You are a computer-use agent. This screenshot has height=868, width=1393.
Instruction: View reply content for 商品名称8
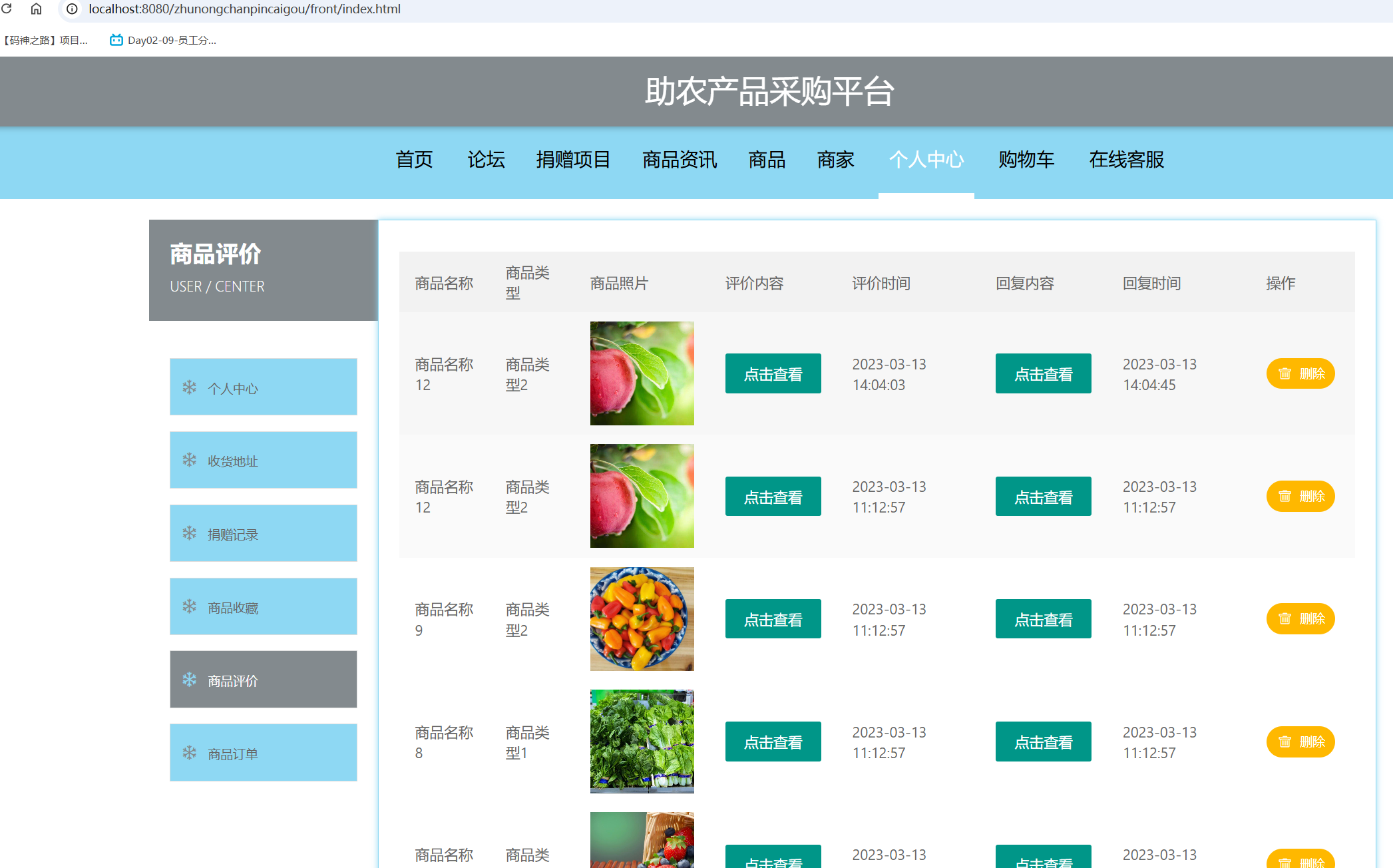click(x=1044, y=742)
